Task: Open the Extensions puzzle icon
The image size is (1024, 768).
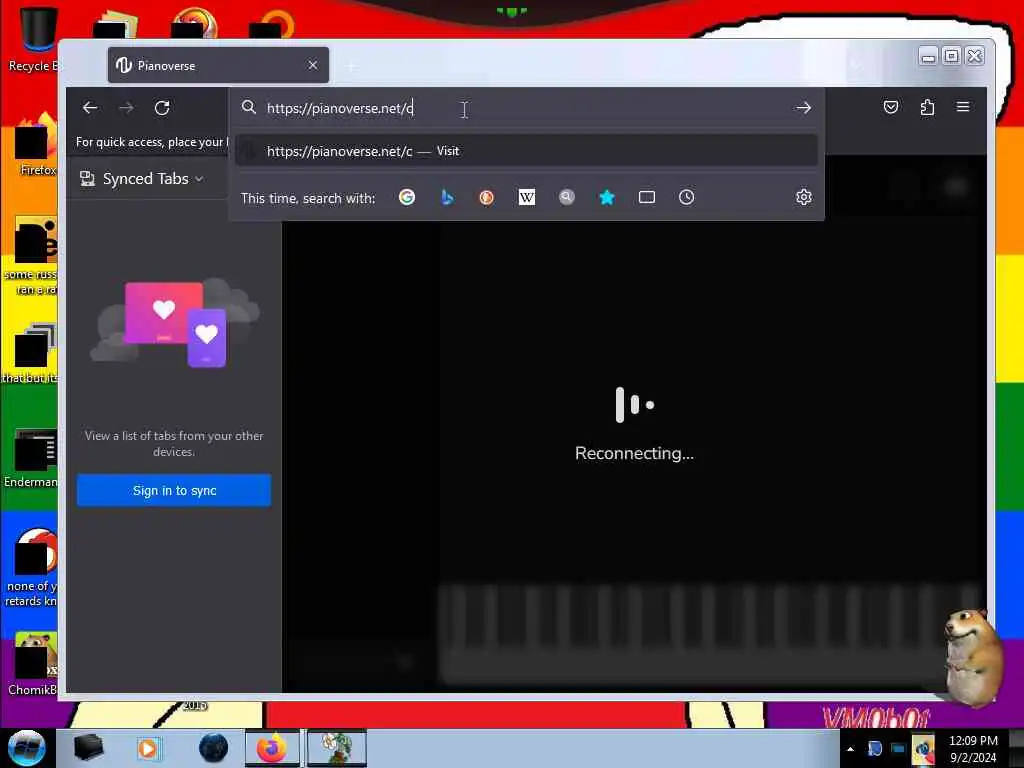Action: point(927,107)
